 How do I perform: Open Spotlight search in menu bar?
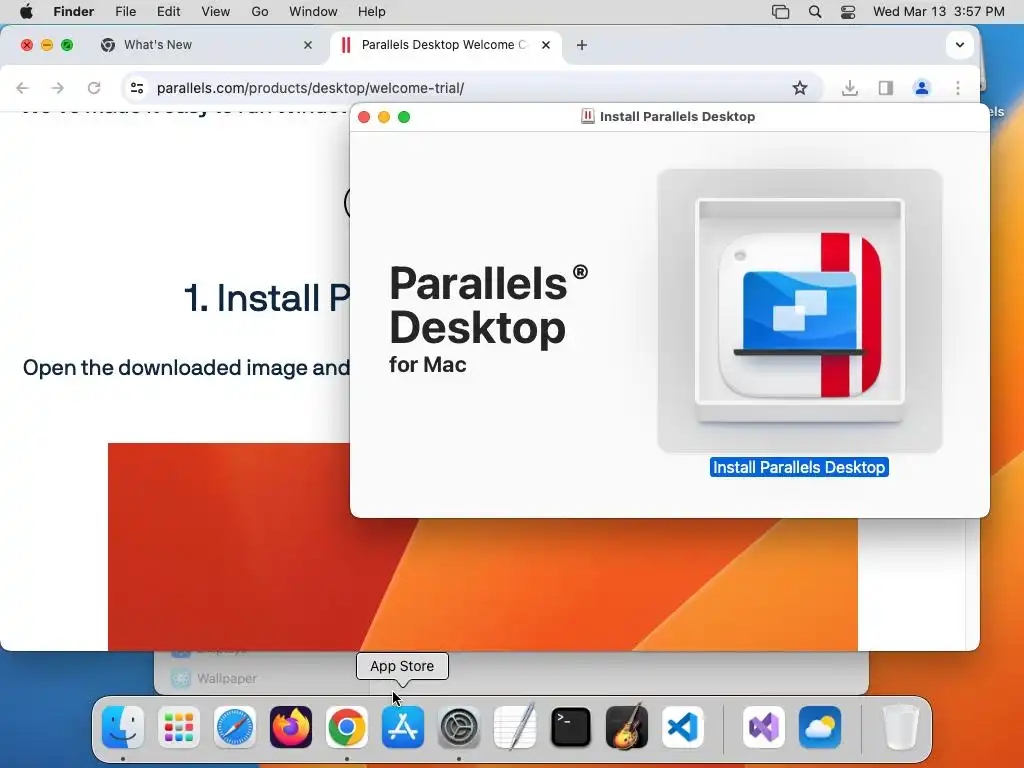[x=814, y=12]
